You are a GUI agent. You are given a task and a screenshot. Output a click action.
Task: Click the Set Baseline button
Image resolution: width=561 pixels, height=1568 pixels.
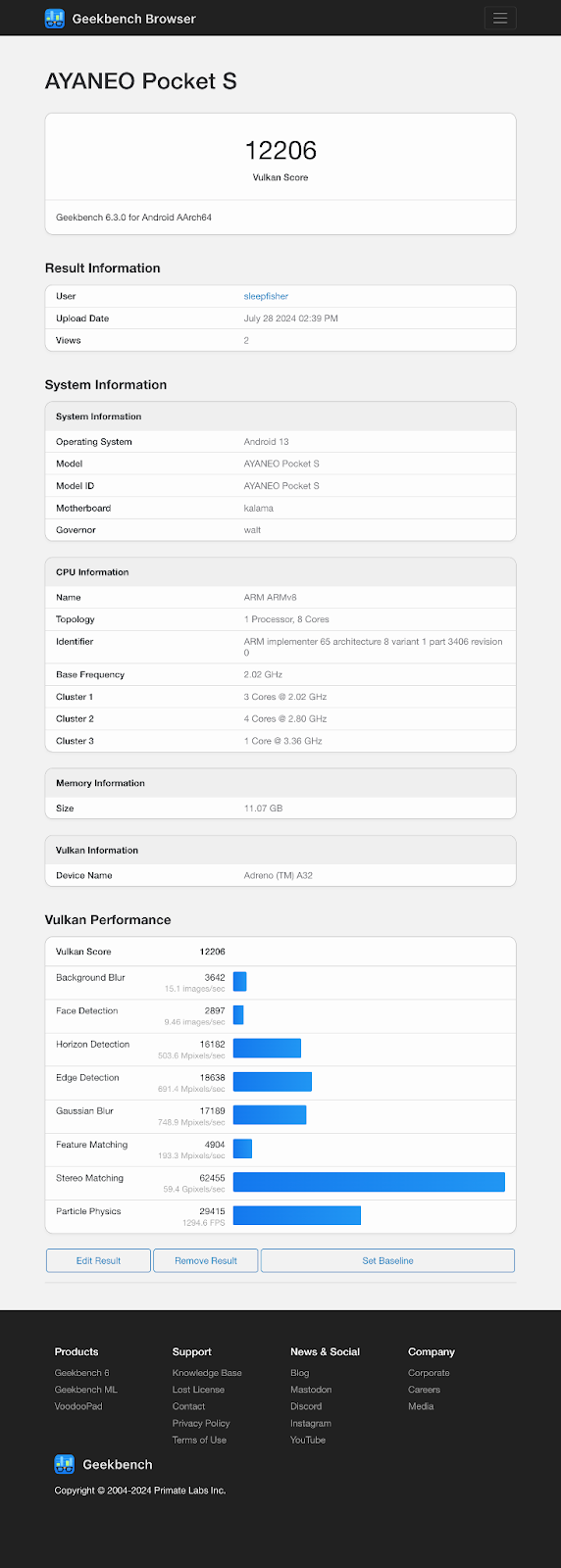point(387,1260)
